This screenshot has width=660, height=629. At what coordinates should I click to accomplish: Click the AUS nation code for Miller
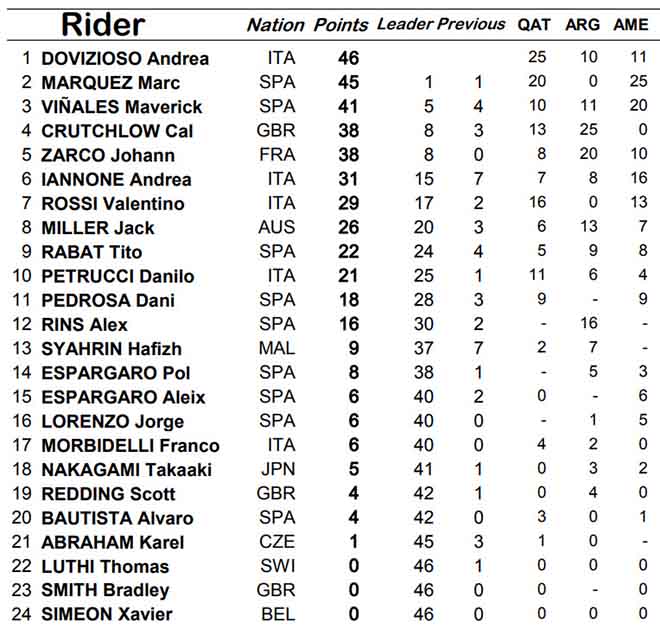[x=277, y=228]
